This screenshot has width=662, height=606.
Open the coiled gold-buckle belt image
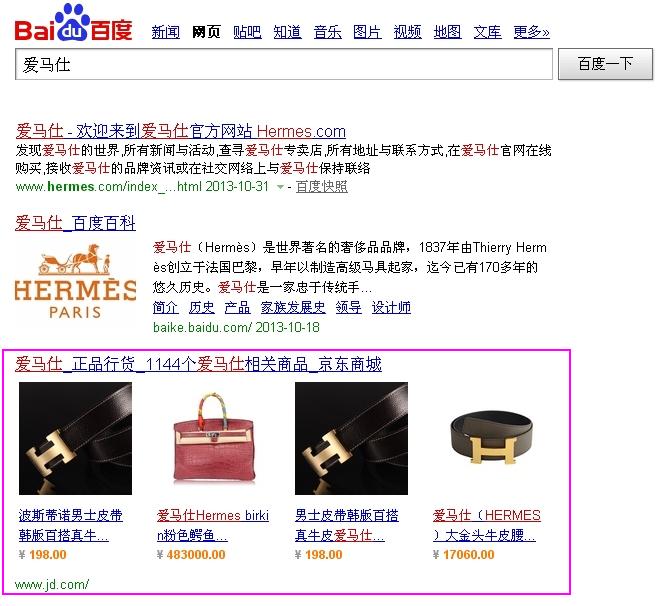point(490,438)
